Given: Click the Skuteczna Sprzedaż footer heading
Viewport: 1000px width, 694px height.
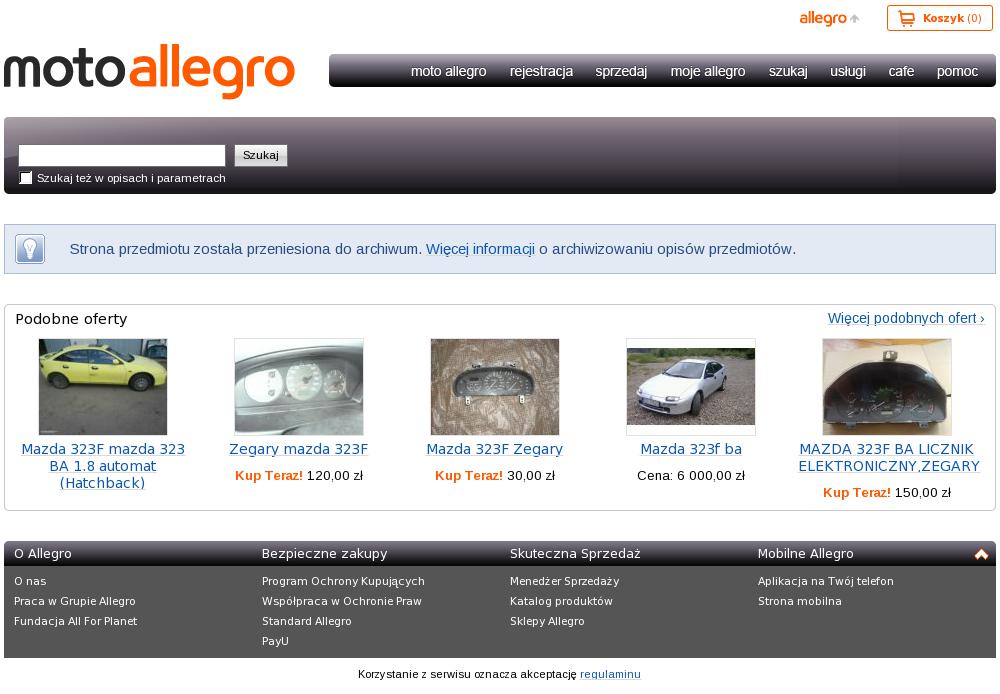Looking at the screenshot, I should pos(575,554).
